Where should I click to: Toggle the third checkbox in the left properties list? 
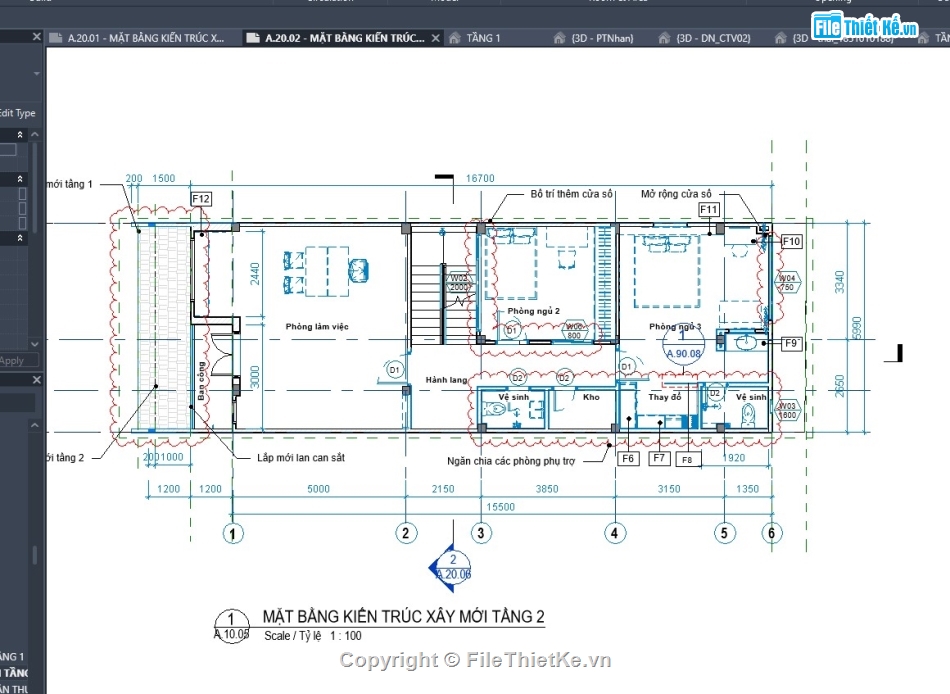point(22,221)
